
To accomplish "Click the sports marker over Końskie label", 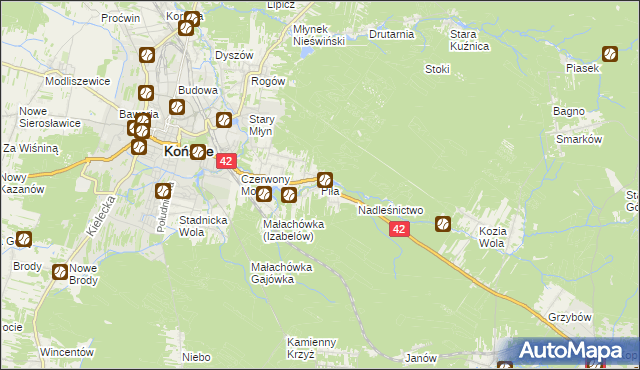I will [198, 152].
